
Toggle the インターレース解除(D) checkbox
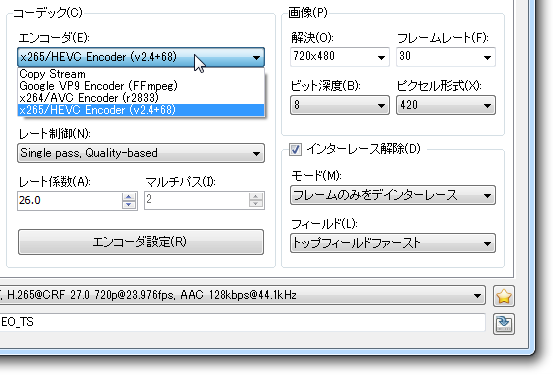tap(295, 149)
